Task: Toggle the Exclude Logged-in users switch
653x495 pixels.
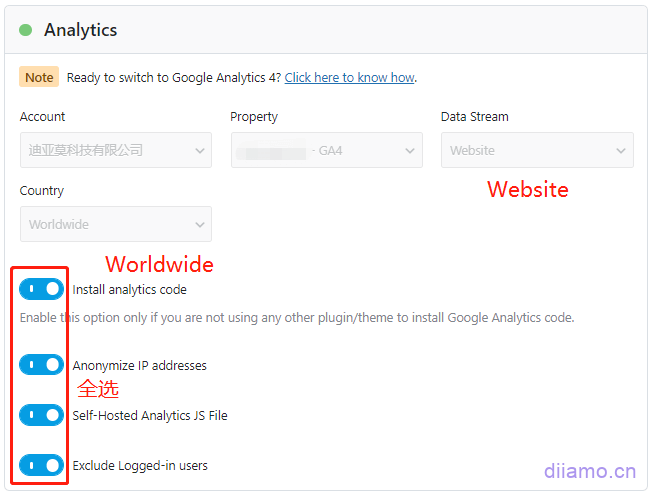Action: 41,465
